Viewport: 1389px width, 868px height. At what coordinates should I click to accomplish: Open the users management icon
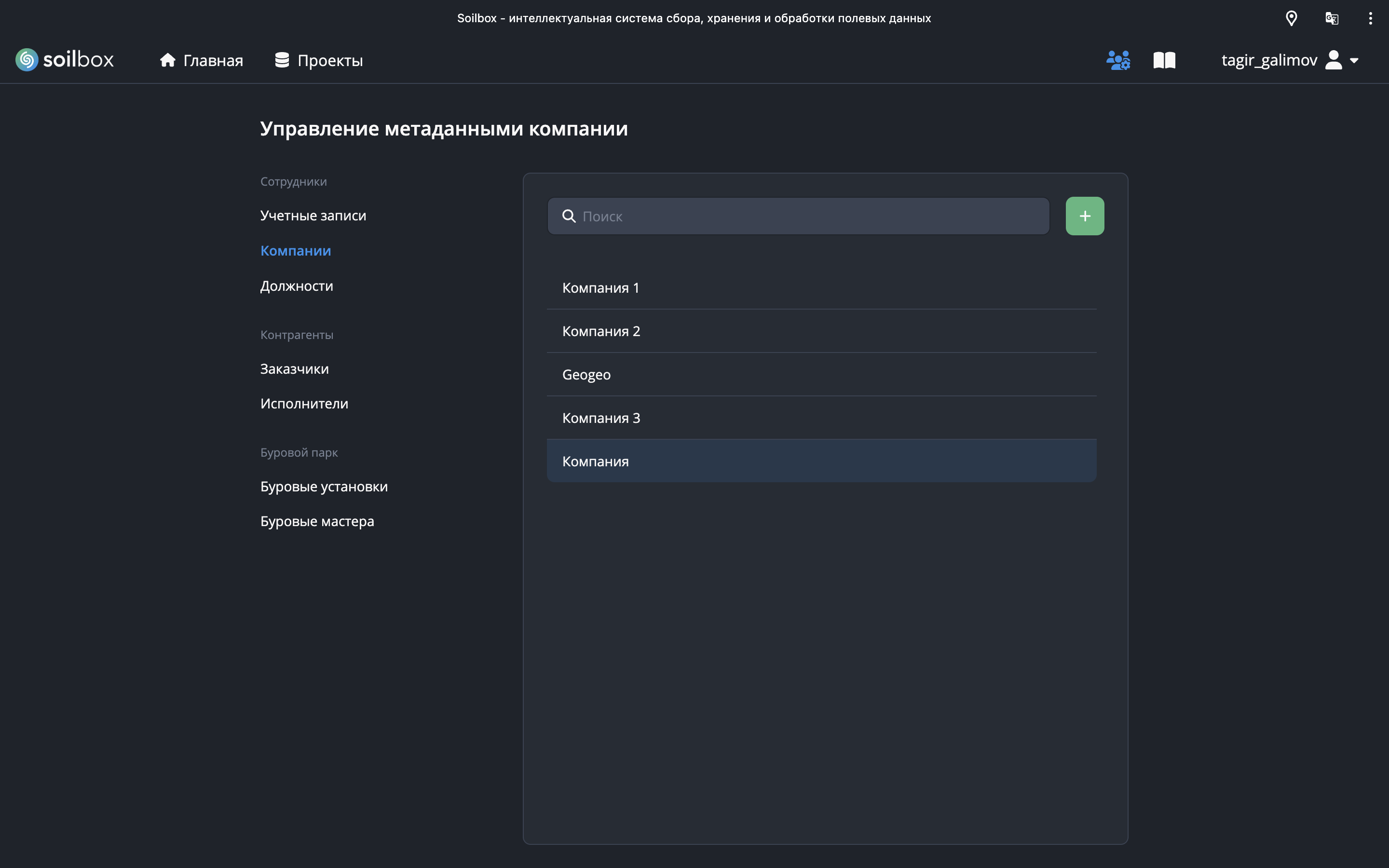point(1118,60)
